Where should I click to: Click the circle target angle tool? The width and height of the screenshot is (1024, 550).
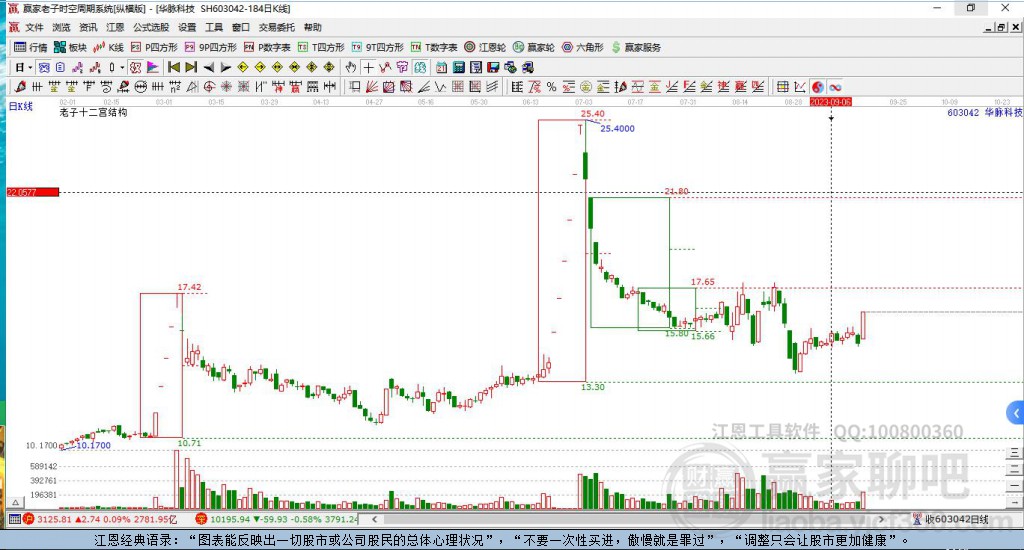[x=209, y=86]
